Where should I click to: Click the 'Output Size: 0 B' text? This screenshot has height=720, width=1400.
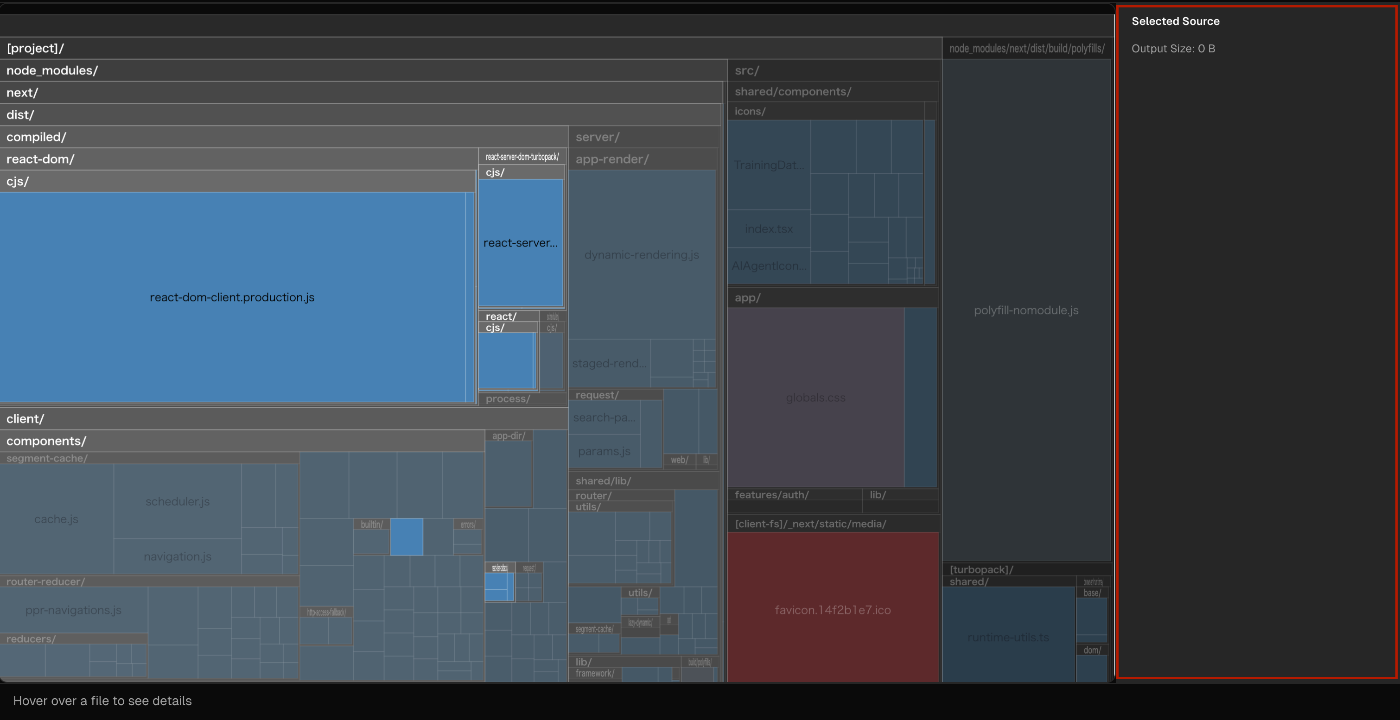1174,48
